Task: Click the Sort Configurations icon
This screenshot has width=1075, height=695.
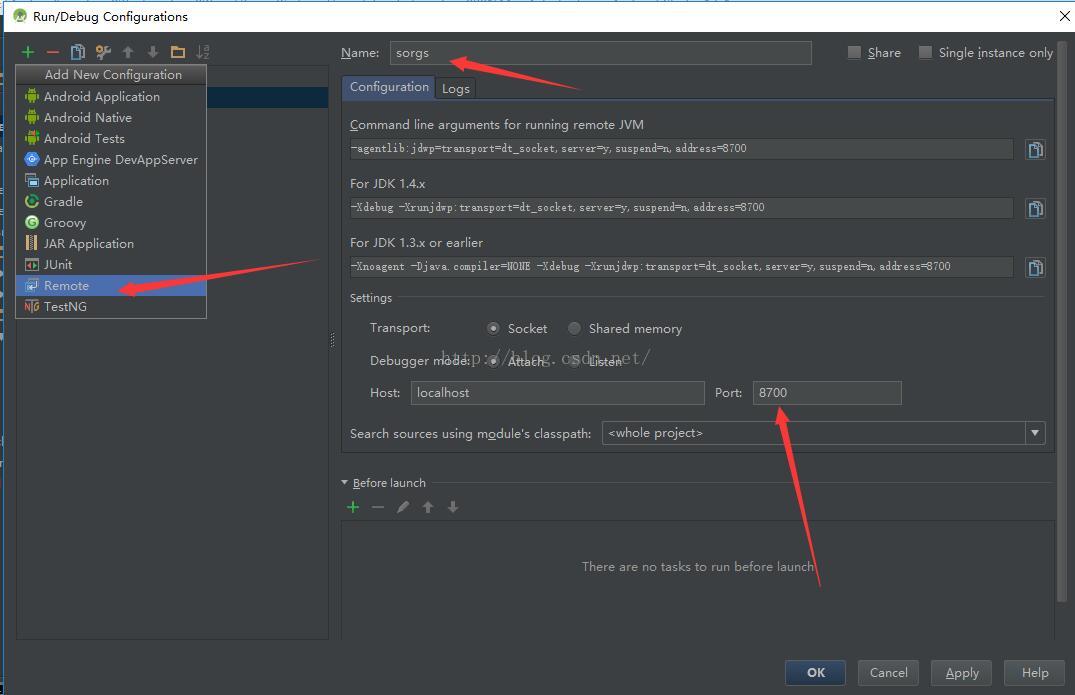Action: click(203, 52)
